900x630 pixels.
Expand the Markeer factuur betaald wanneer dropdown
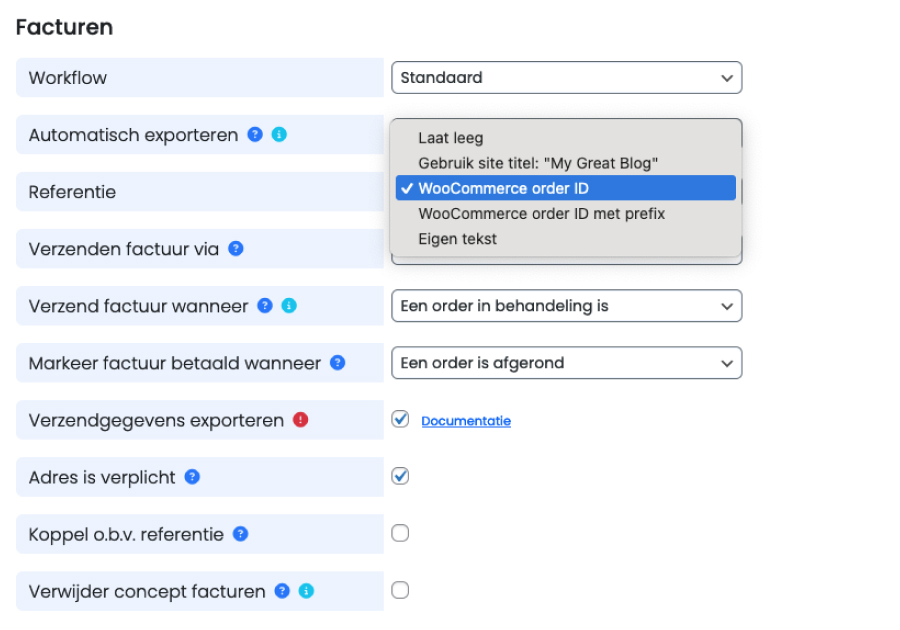click(x=566, y=363)
